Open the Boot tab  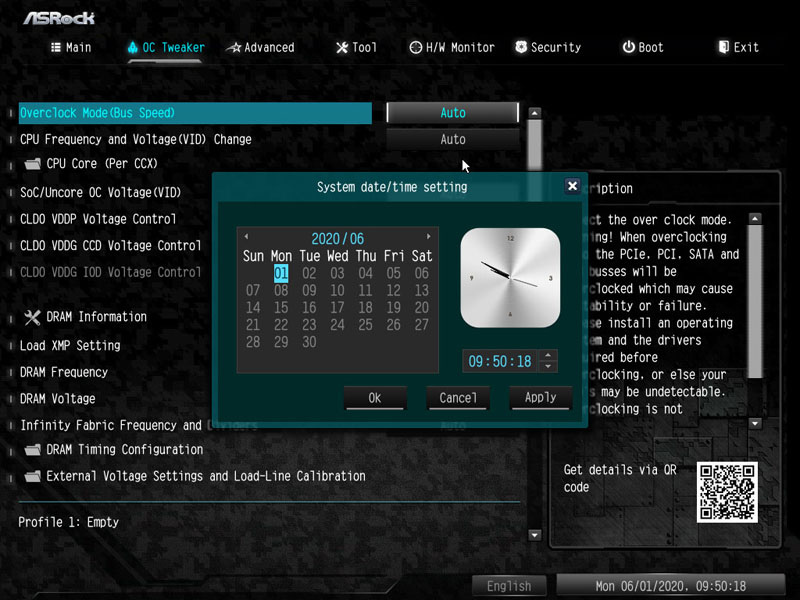643,47
